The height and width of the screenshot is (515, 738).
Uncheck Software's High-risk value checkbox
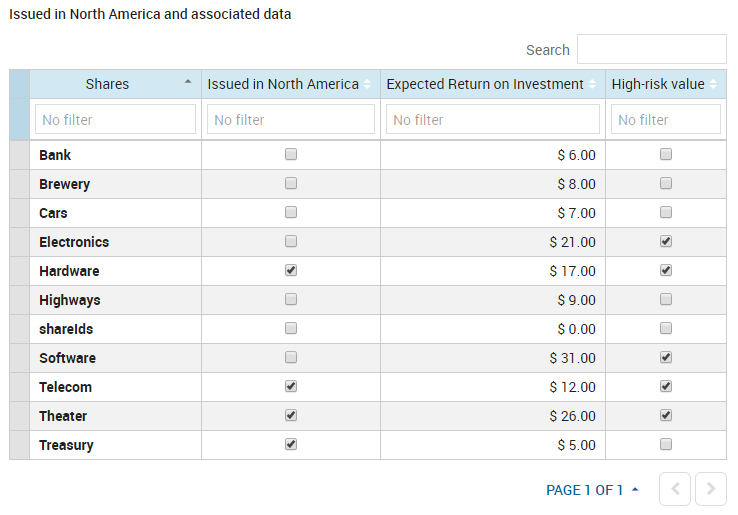pos(666,358)
